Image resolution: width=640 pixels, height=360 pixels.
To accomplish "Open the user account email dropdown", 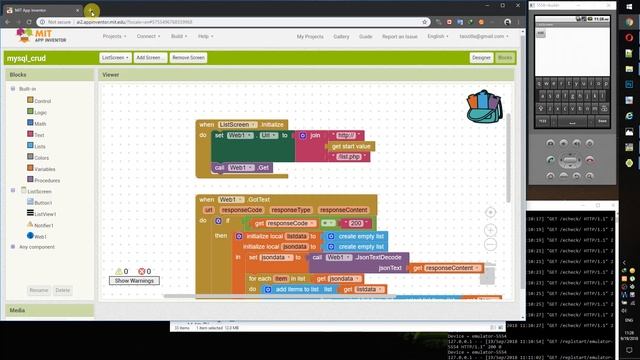I will coord(484,36).
